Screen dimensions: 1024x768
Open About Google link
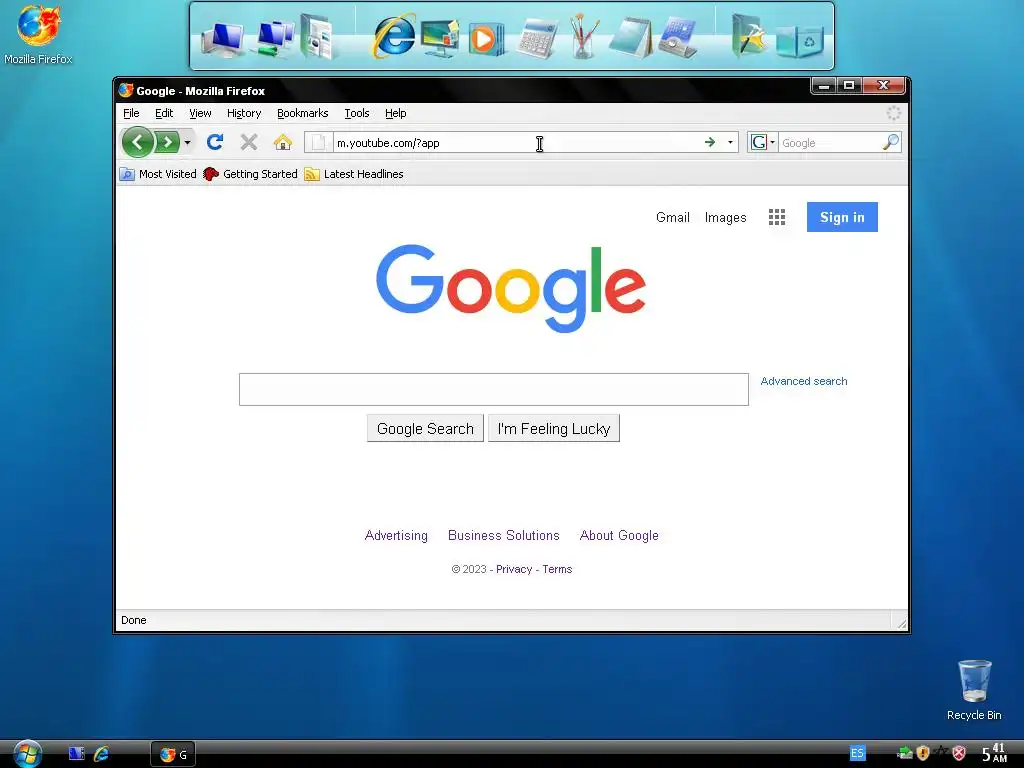[x=618, y=535]
